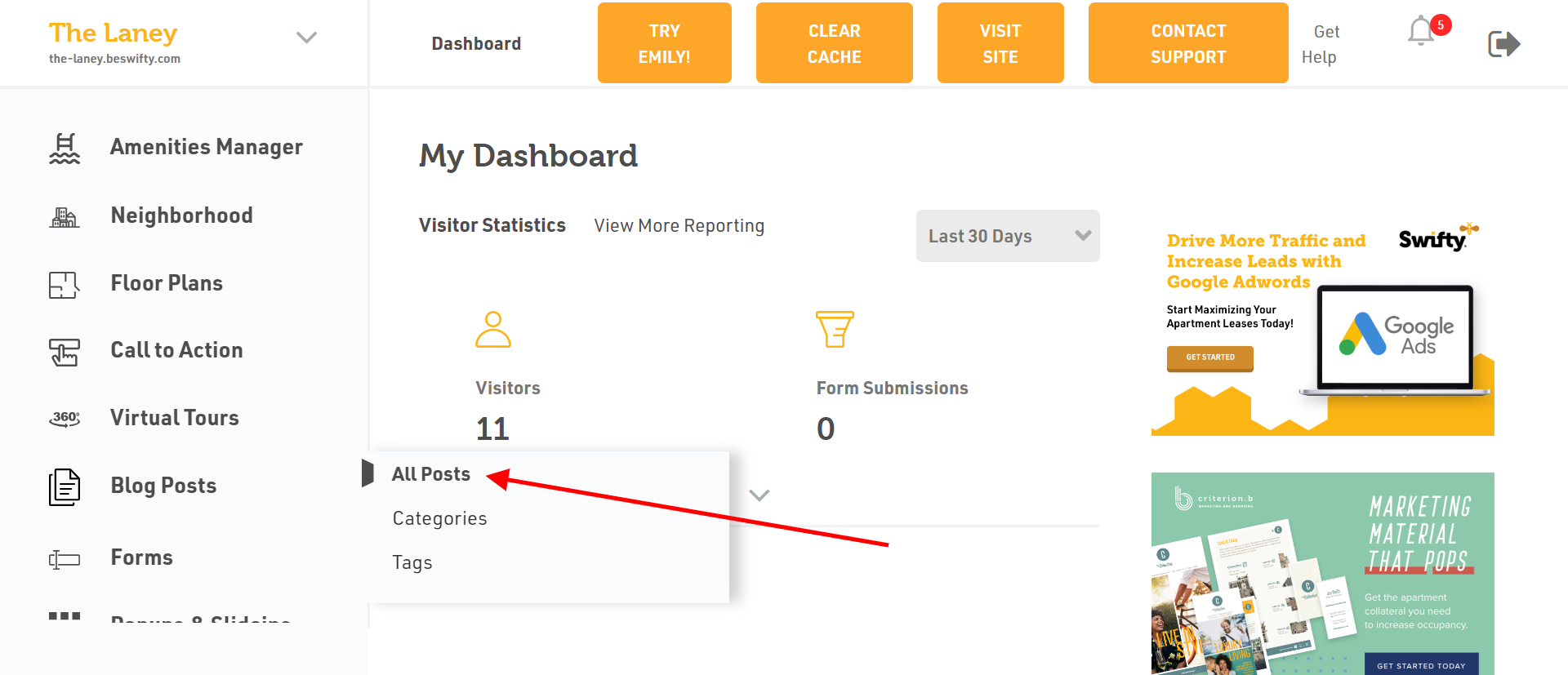This screenshot has height=675, width=1568.
Task: Click the Floor Plans icon
Action: pos(65,284)
